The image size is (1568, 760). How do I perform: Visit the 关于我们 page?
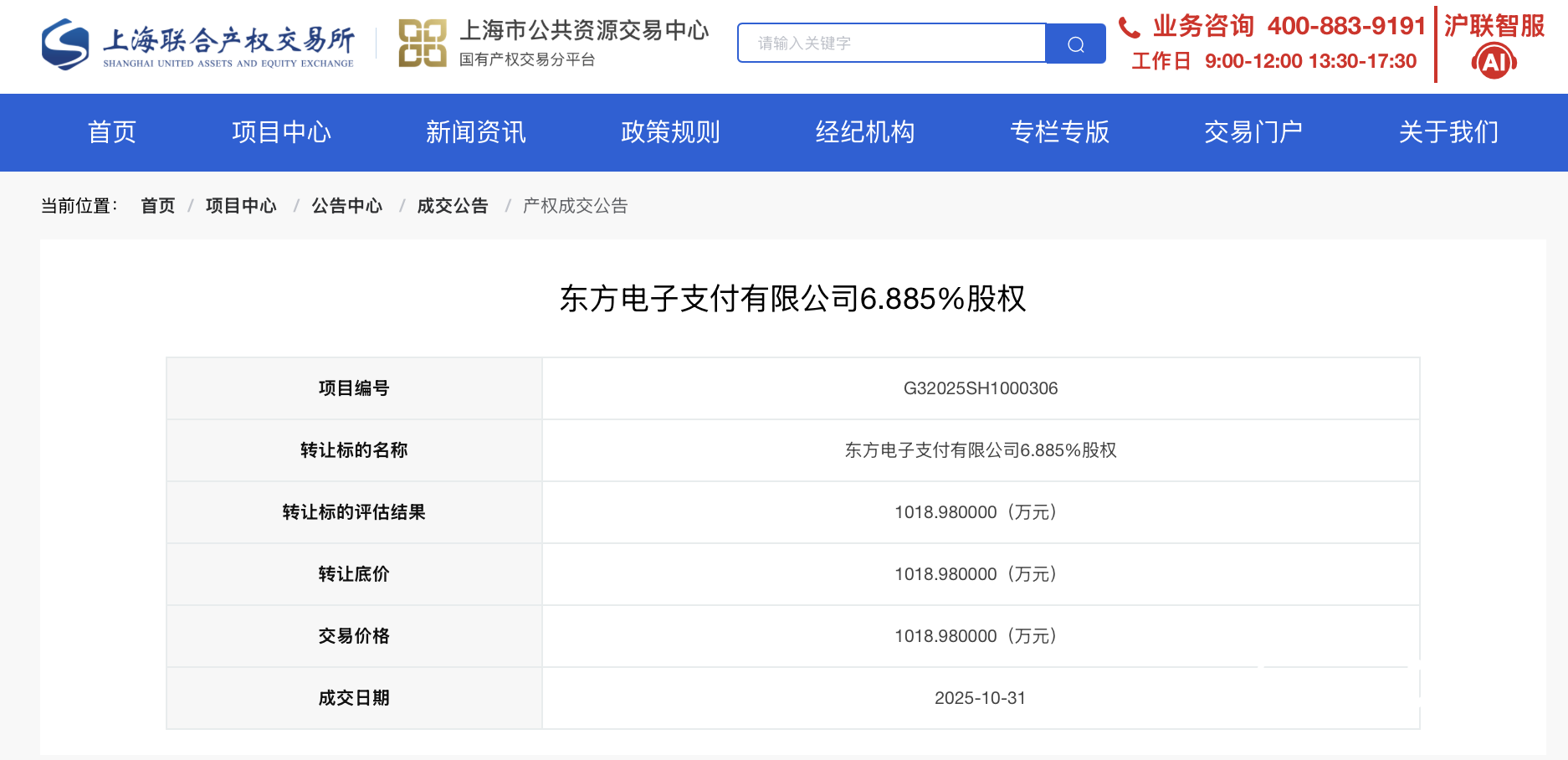click(x=1448, y=132)
